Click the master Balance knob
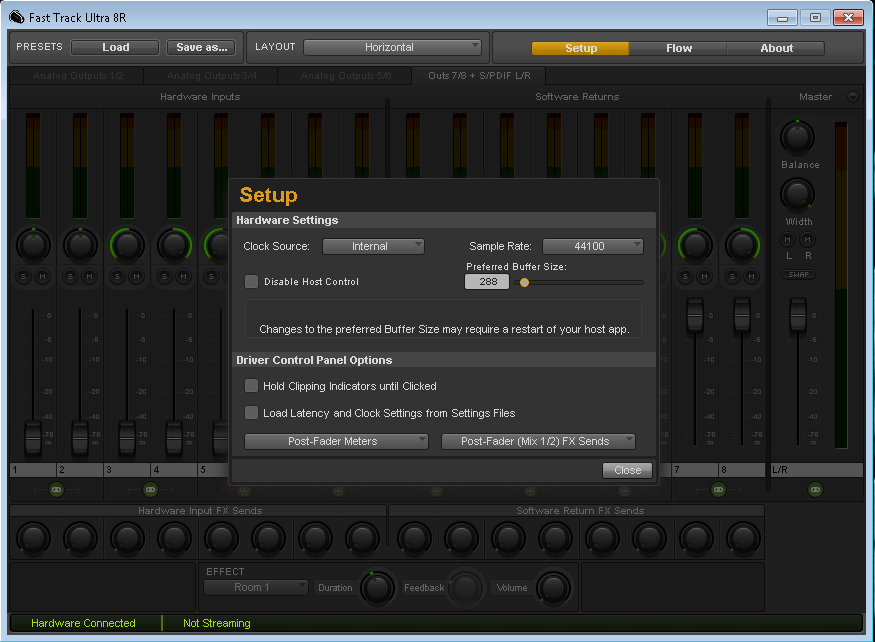 pyautogui.click(x=797, y=137)
